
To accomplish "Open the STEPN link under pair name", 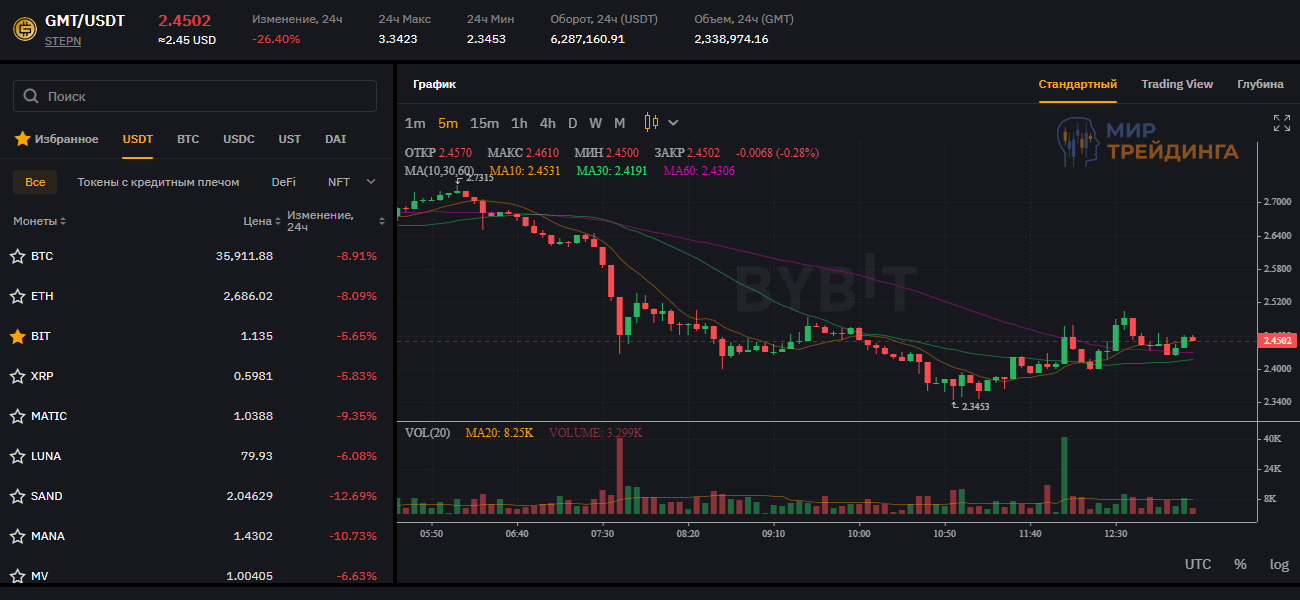I will click(63, 42).
